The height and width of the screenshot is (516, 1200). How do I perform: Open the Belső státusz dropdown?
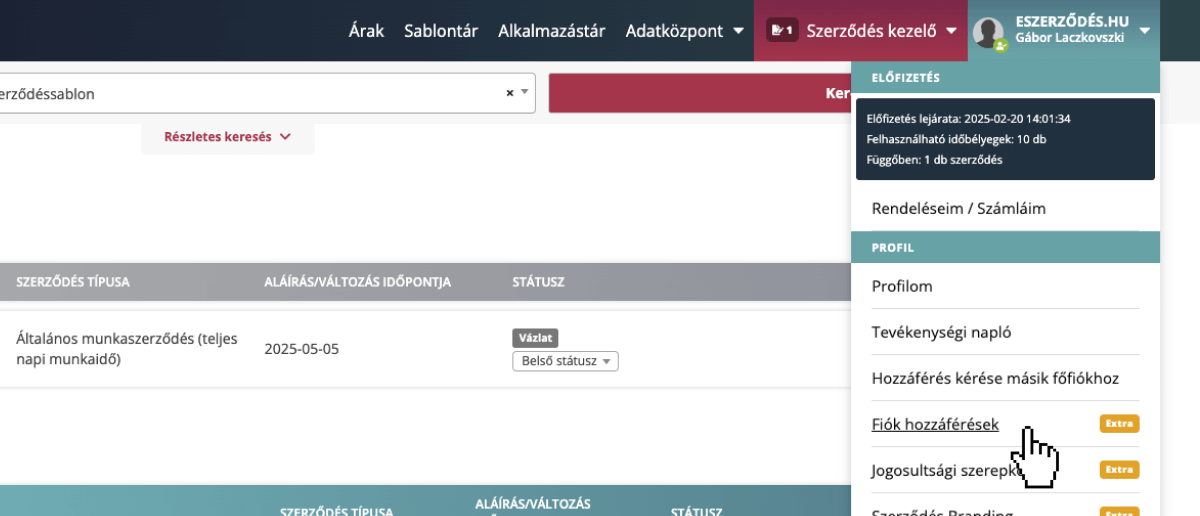pos(565,361)
